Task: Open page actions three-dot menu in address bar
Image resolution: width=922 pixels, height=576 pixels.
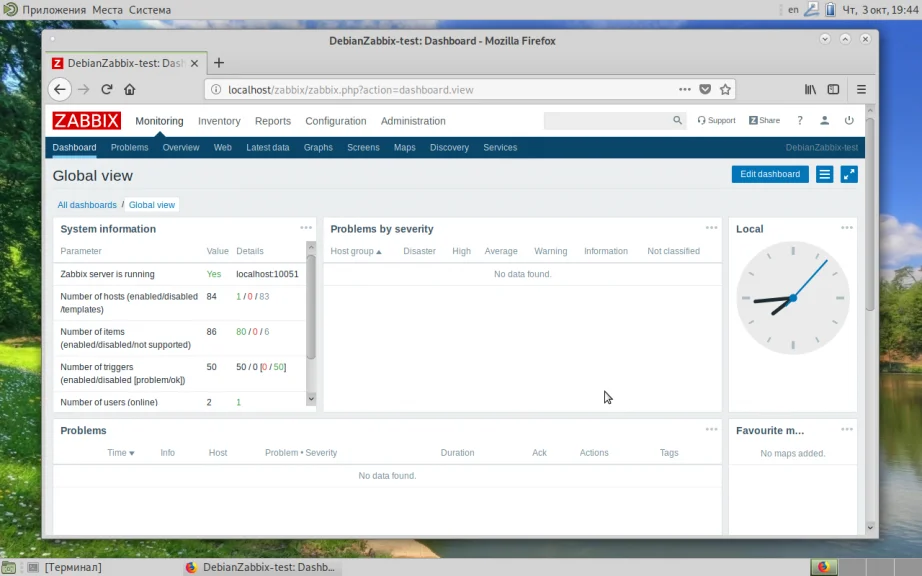Action: click(684, 89)
